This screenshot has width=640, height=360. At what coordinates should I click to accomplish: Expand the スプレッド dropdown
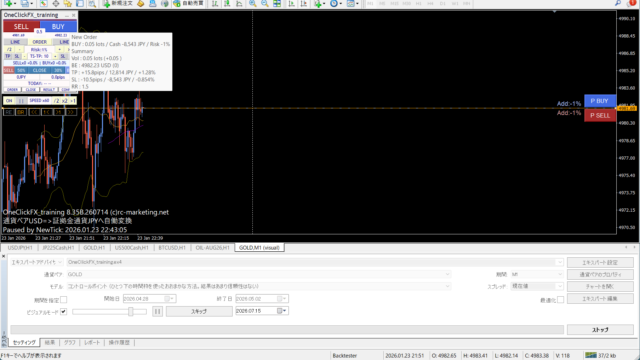coord(559,286)
